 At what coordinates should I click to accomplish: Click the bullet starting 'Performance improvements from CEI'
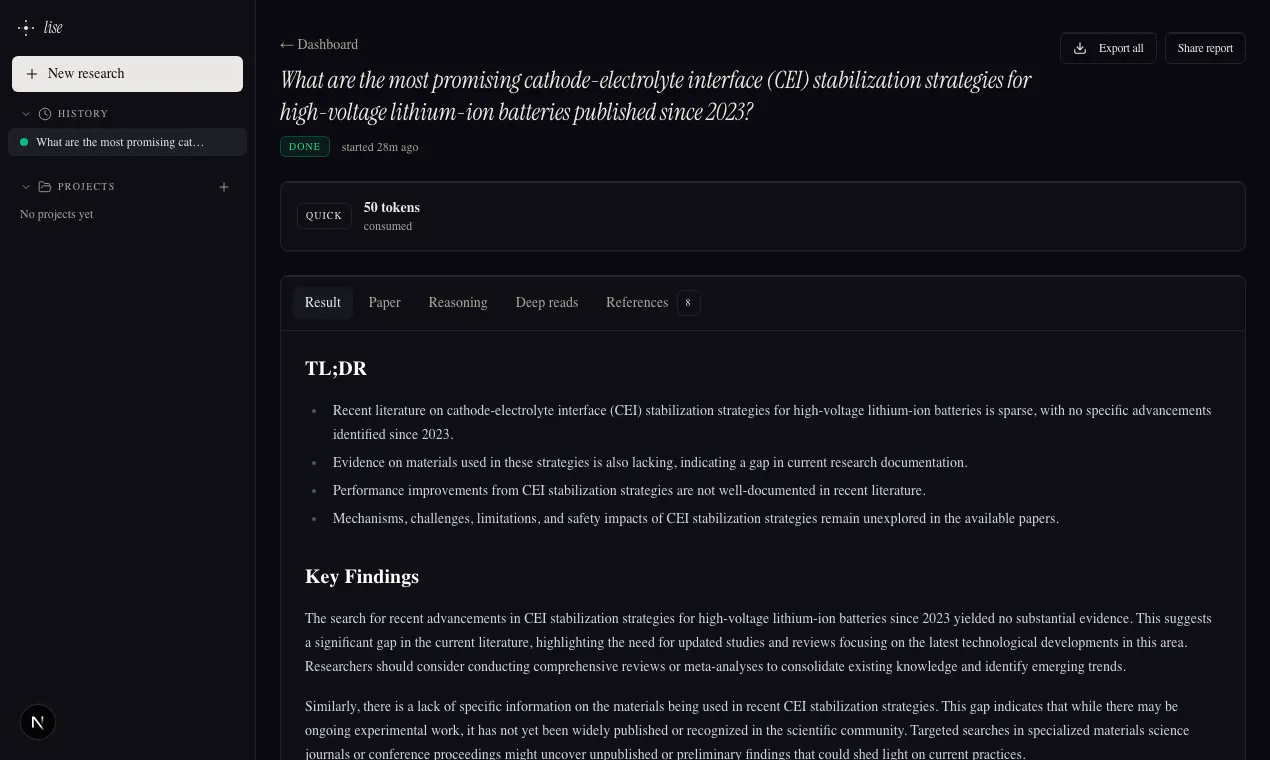tap(629, 491)
